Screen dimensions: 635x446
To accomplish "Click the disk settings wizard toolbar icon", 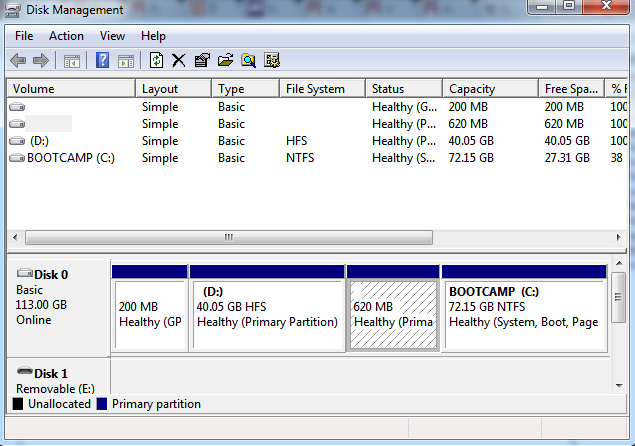I will (272, 60).
